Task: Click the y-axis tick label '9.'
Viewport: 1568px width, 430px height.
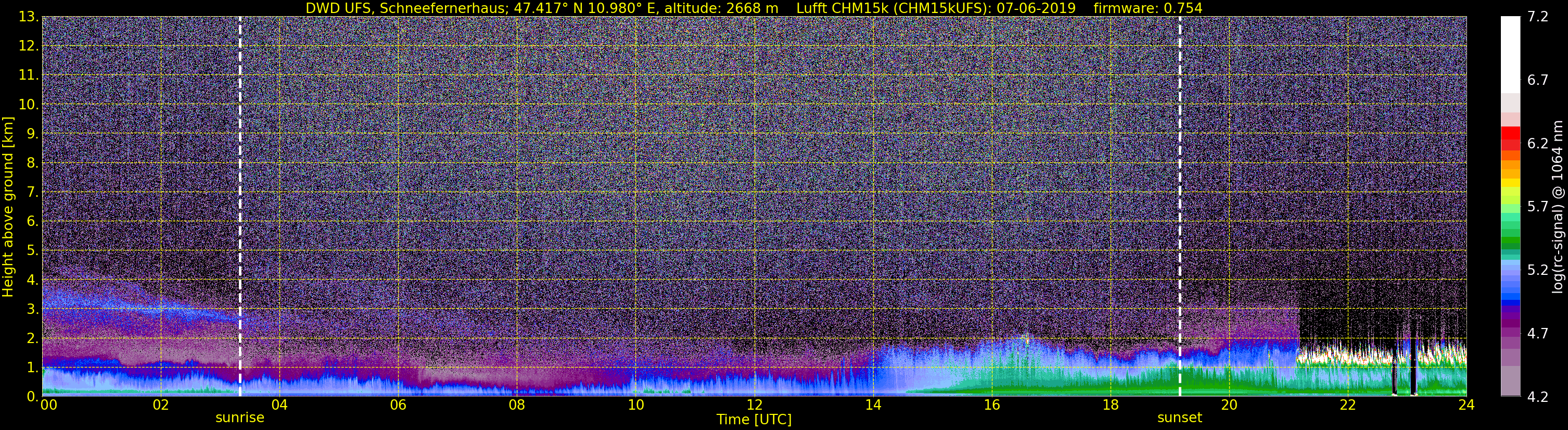Action: (33, 134)
